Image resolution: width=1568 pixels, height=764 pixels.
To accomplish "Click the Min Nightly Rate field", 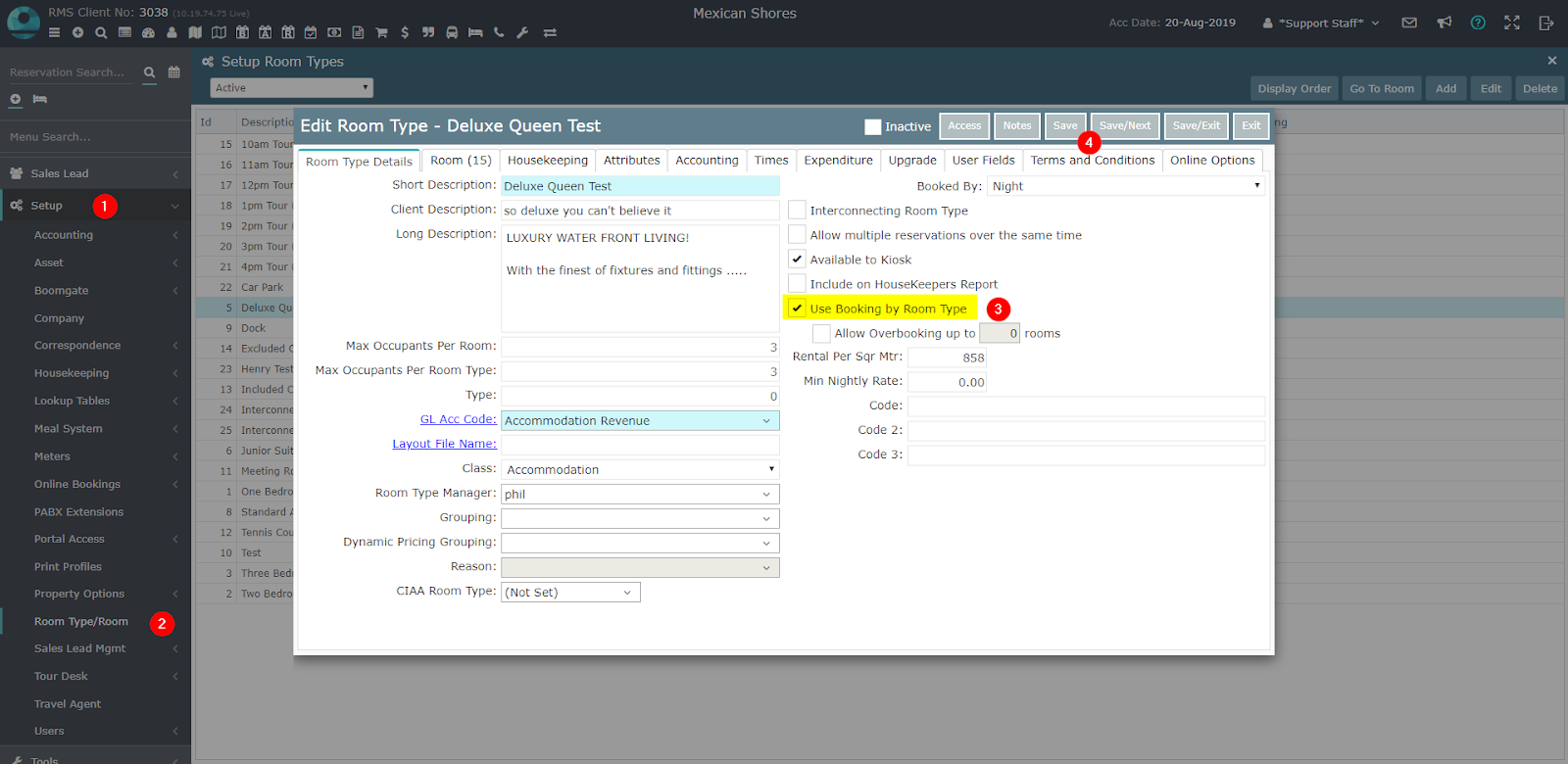I will tap(947, 382).
